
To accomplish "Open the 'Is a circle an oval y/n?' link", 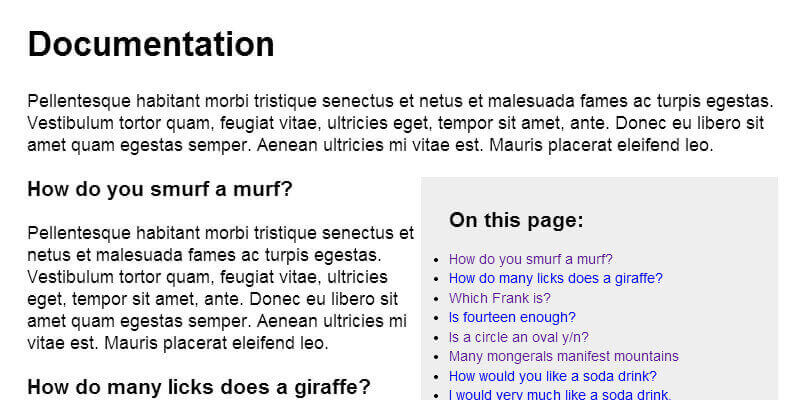I will (x=518, y=337).
